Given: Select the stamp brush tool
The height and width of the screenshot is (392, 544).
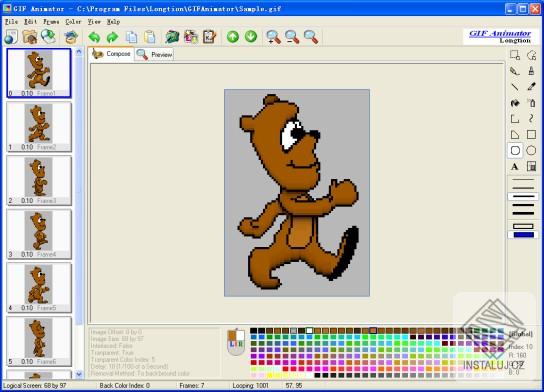Looking at the screenshot, I should pos(531,71).
